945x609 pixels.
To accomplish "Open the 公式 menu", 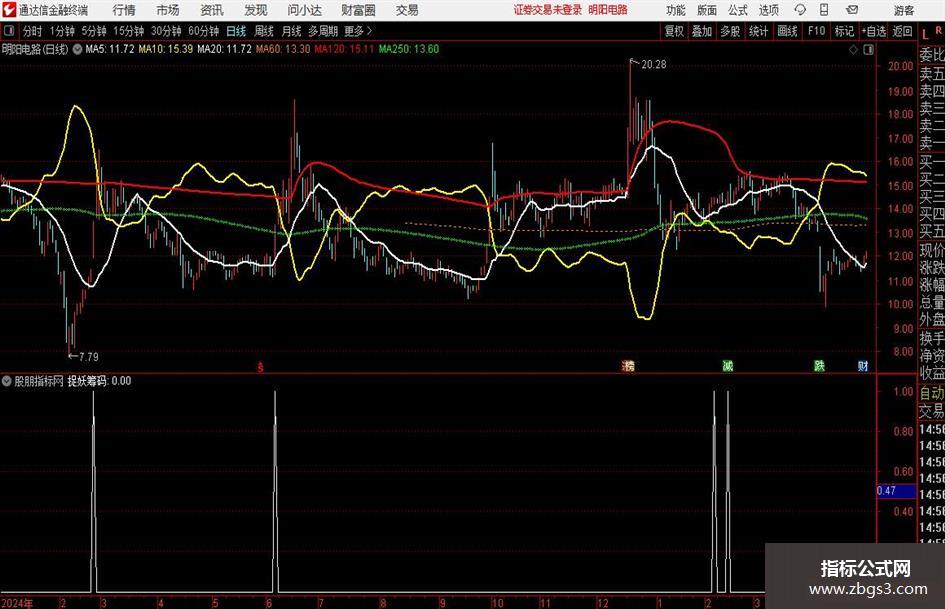I will click(738, 10).
